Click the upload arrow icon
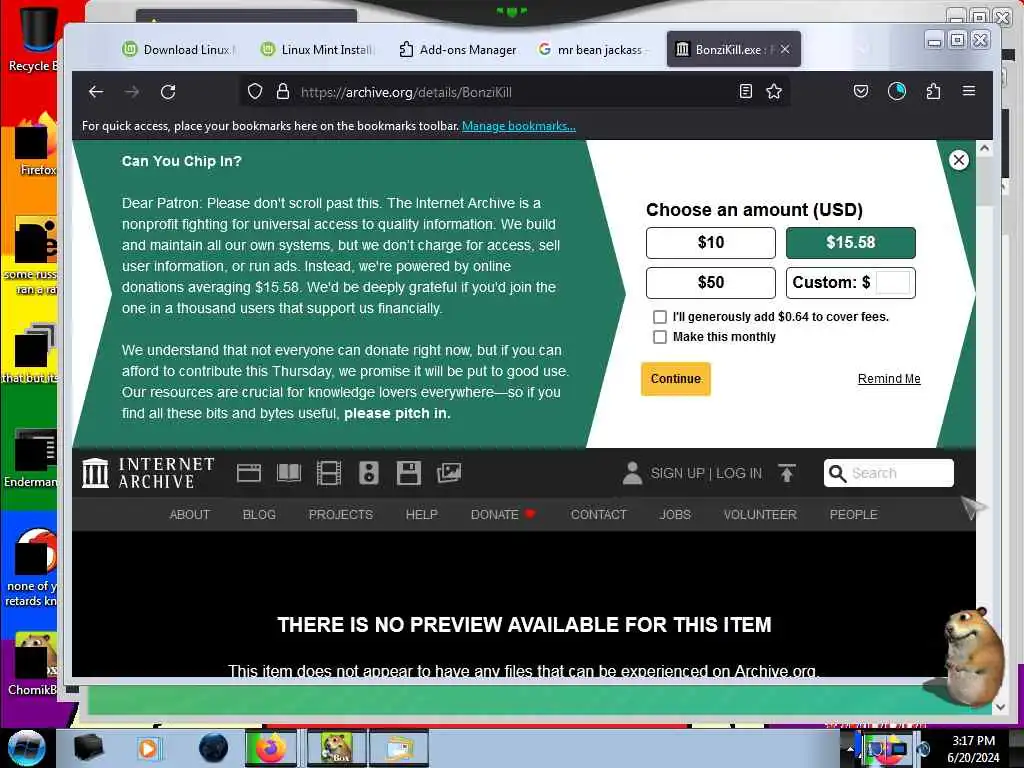1024x768 pixels. [x=786, y=473]
